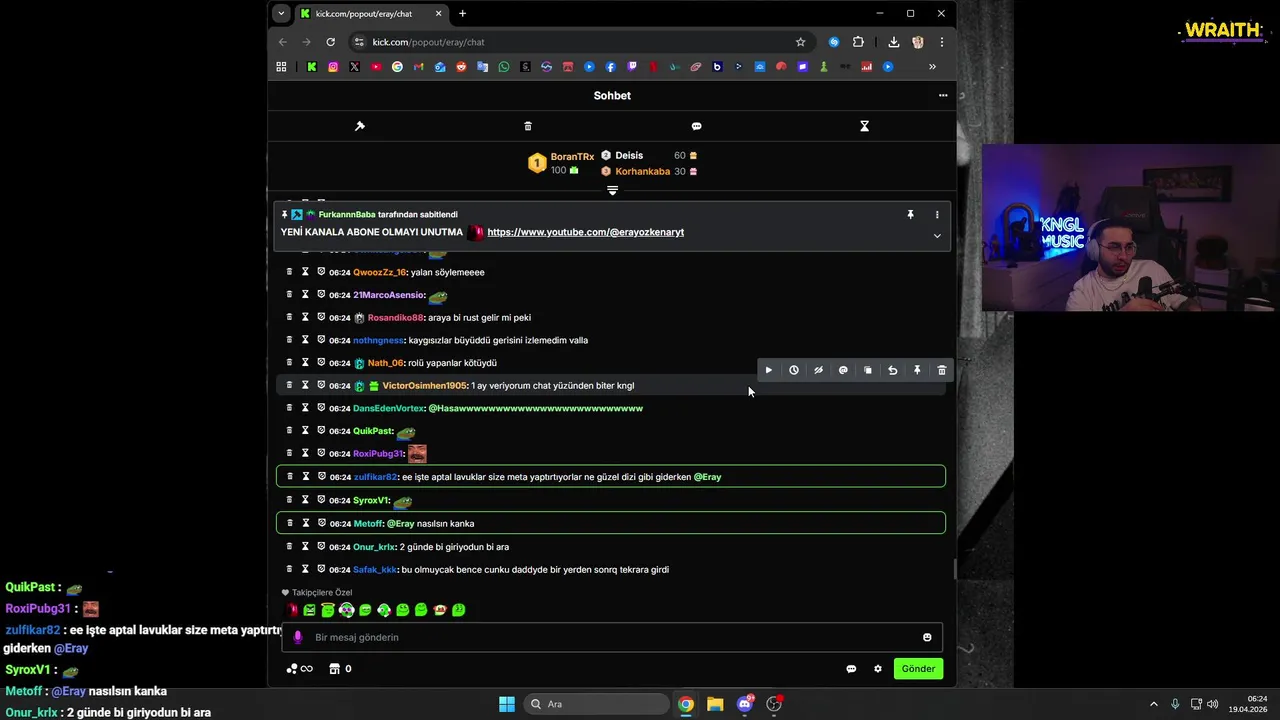Open chat settings gear icon
This screenshot has height=720, width=1280.
click(878, 669)
